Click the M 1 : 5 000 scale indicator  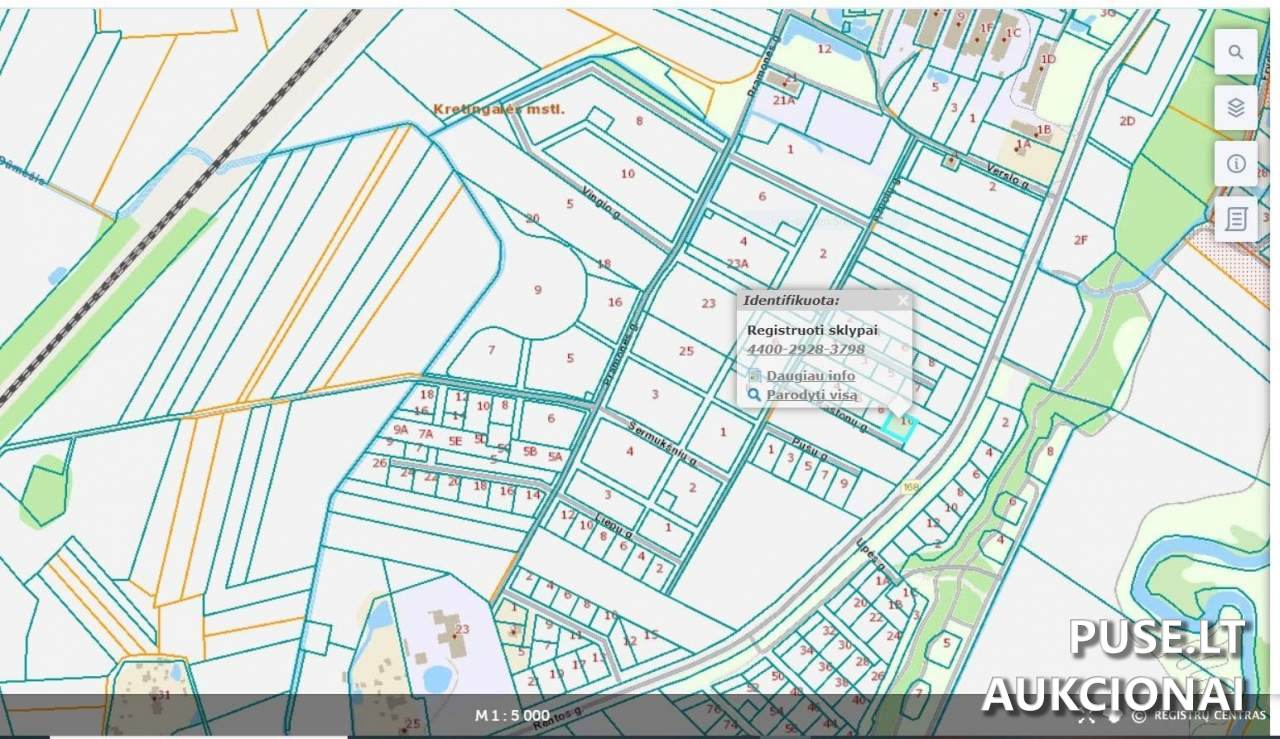pyautogui.click(x=512, y=715)
